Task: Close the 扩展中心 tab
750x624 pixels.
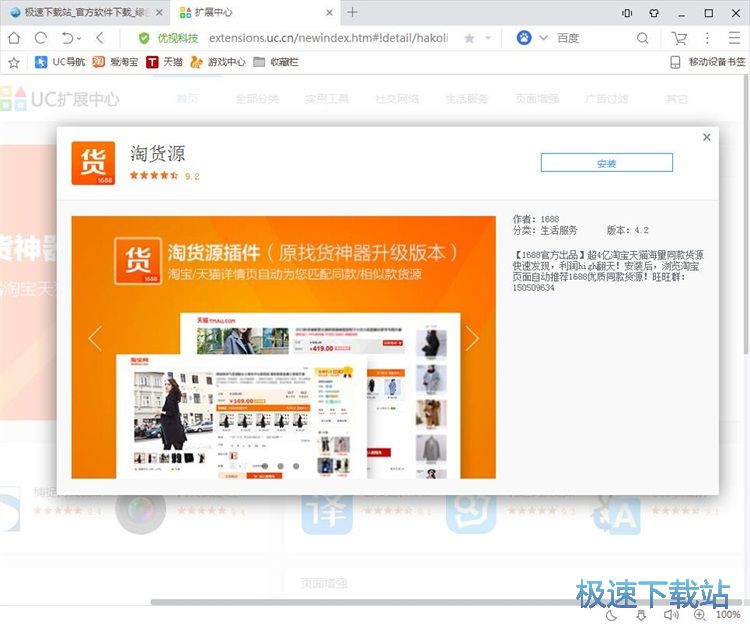Action: (330, 12)
